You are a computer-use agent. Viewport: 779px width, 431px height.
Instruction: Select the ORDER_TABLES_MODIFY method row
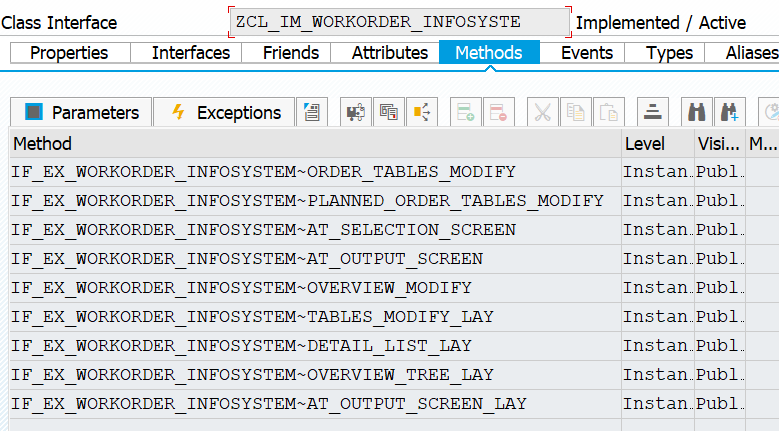315,172
